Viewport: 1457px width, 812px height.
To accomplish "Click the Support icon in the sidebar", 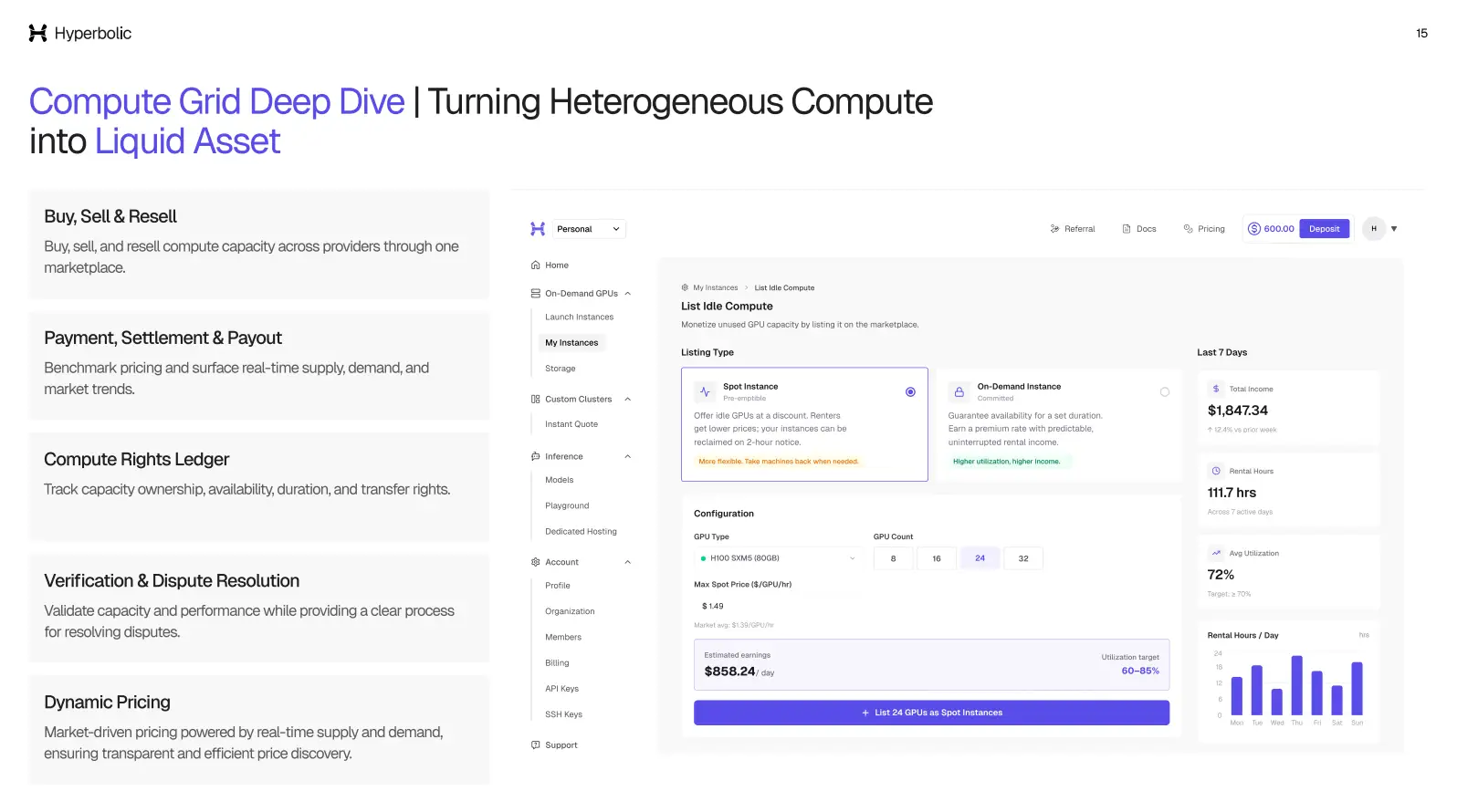I will point(535,745).
